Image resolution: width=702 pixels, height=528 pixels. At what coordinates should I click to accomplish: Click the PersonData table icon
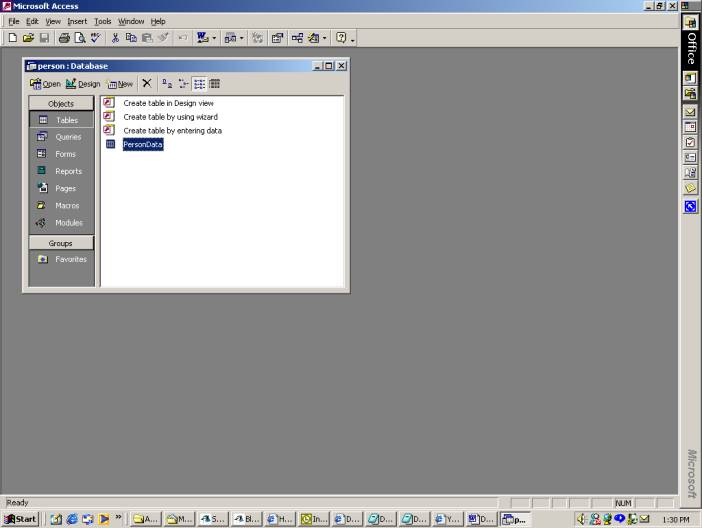coord(110,144)
